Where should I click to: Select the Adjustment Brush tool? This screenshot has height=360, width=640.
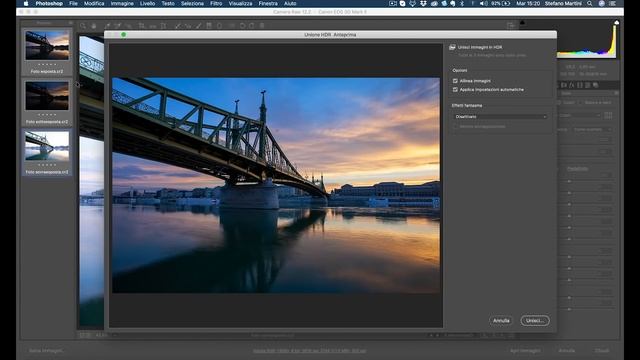[198, 26]
